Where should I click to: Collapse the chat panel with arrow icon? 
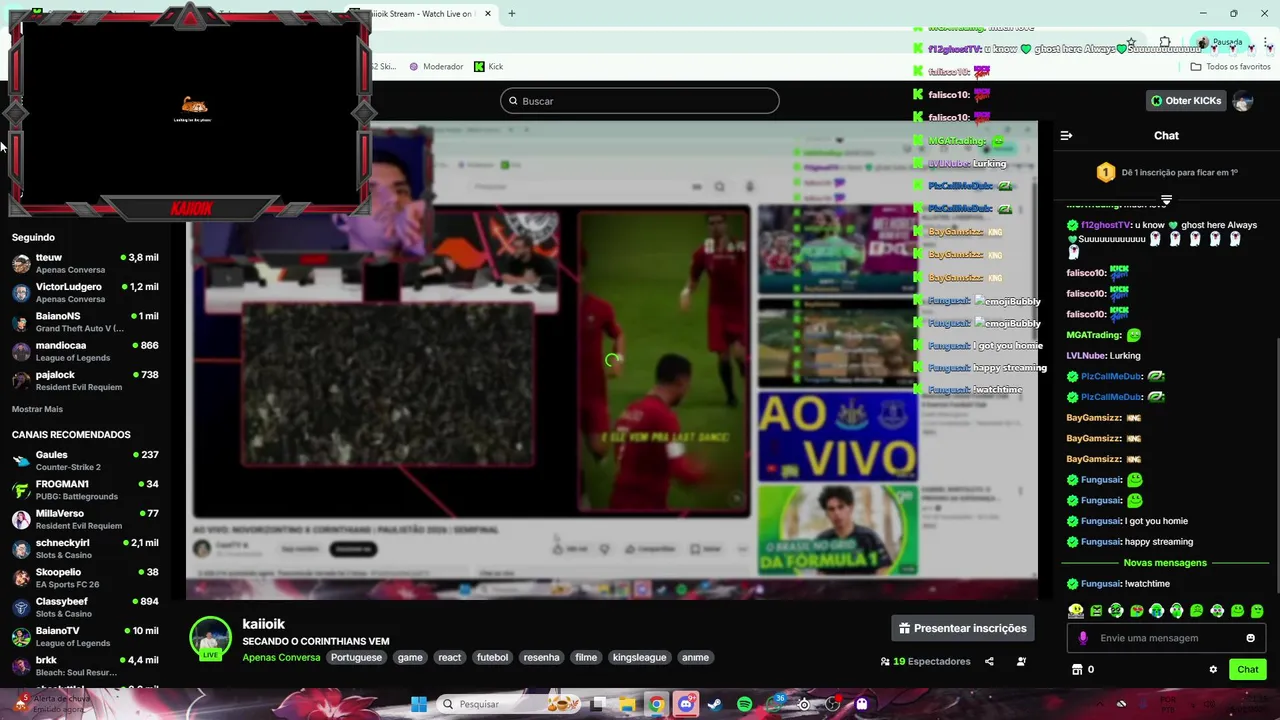pyautogui.click(x=1066, y=135)
